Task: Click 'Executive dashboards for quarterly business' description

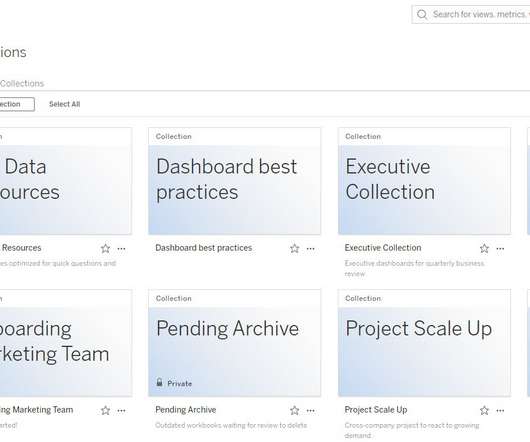Action: (x=414, y=268)
